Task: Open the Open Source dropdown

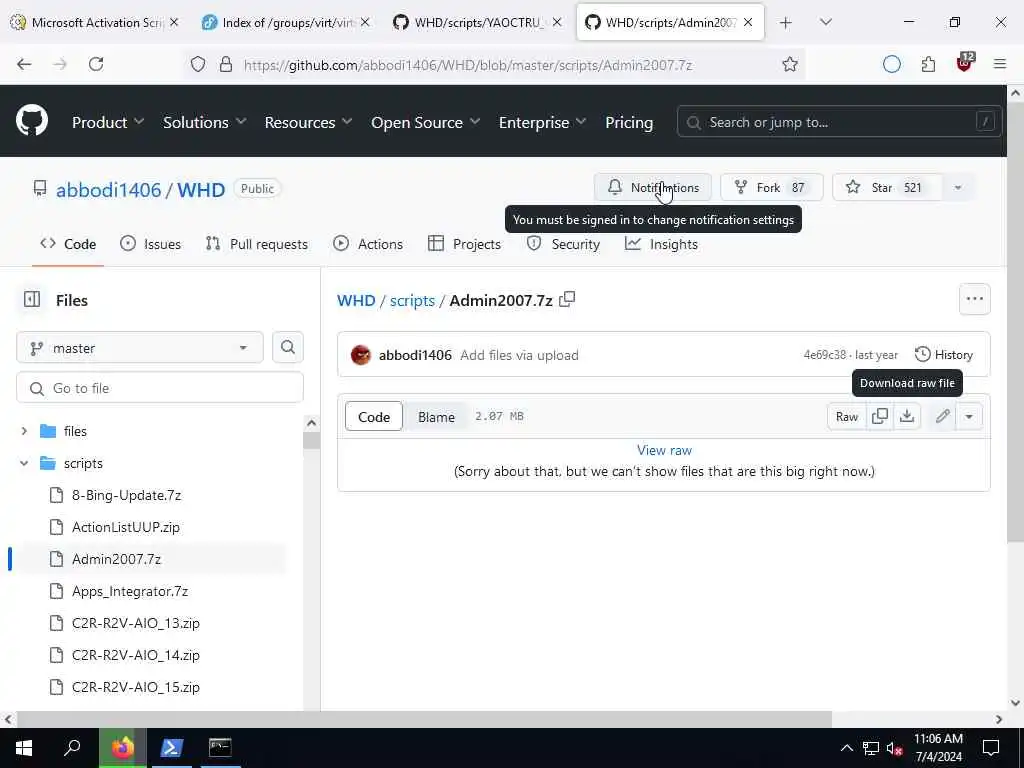Action: click(425, 122)
